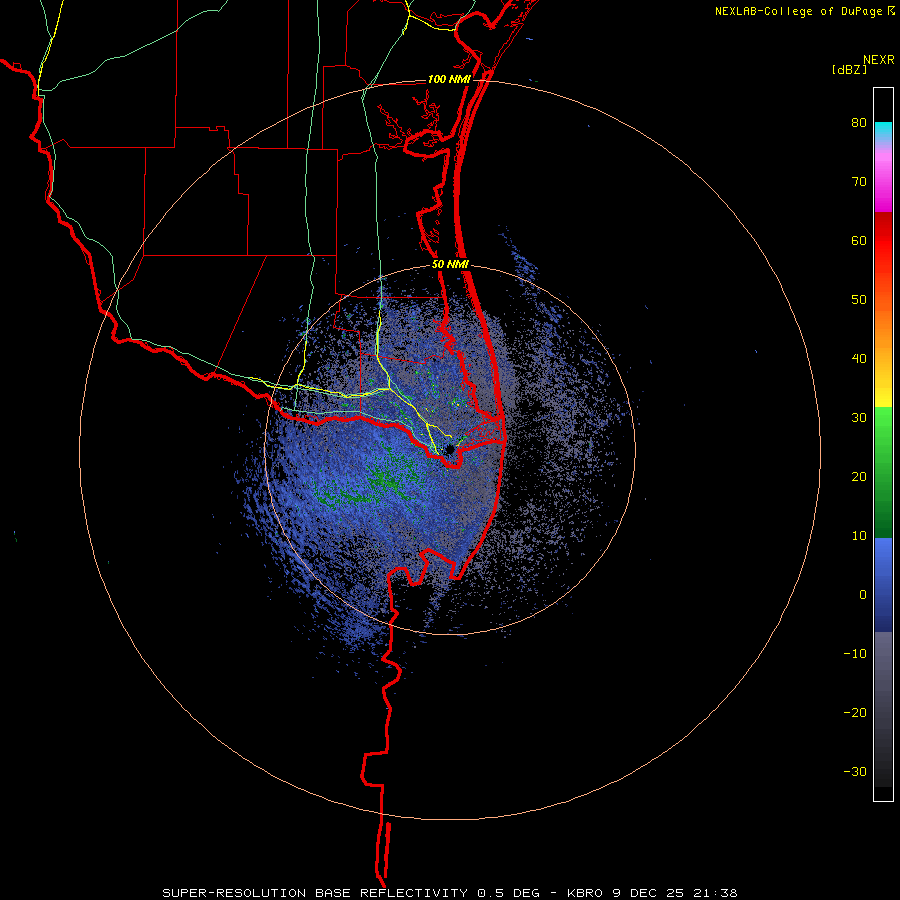Click the 20 value on the dBZ scale
The height and width of the screenshot is (900, 900).
[859, 476]
